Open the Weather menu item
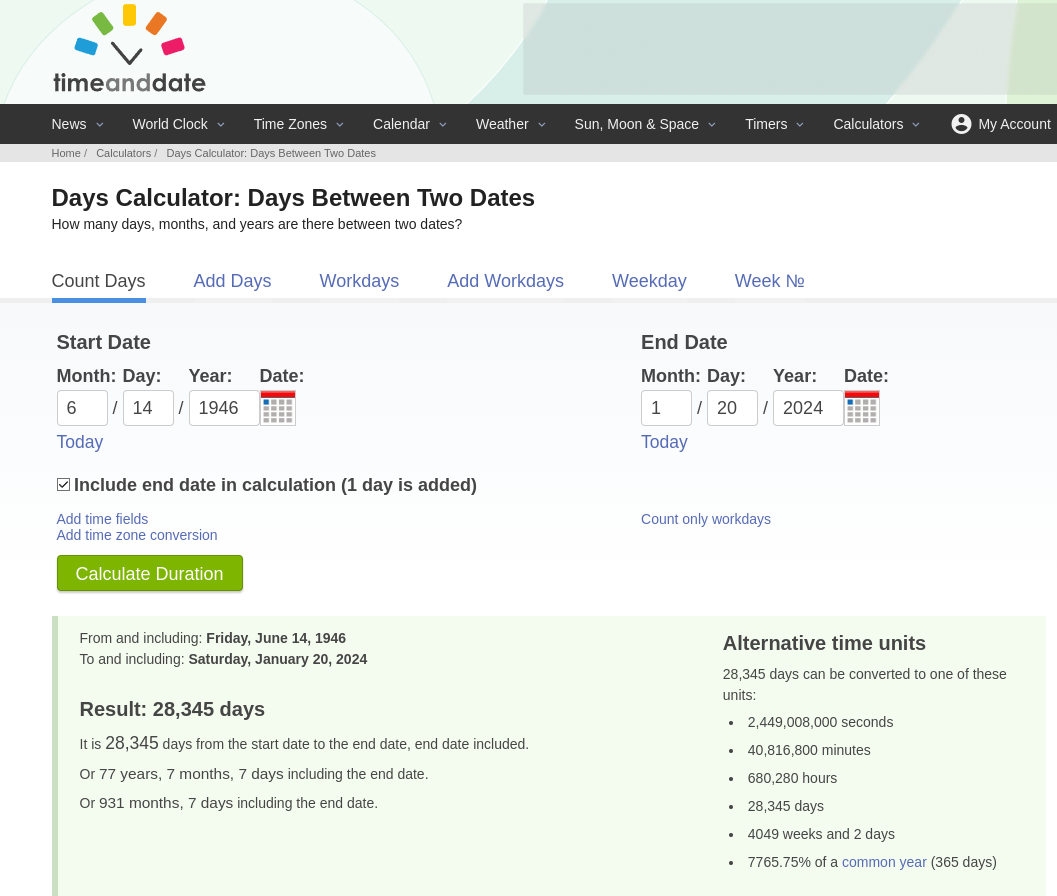Screen dimensions: 1057x896 point(502,124)
